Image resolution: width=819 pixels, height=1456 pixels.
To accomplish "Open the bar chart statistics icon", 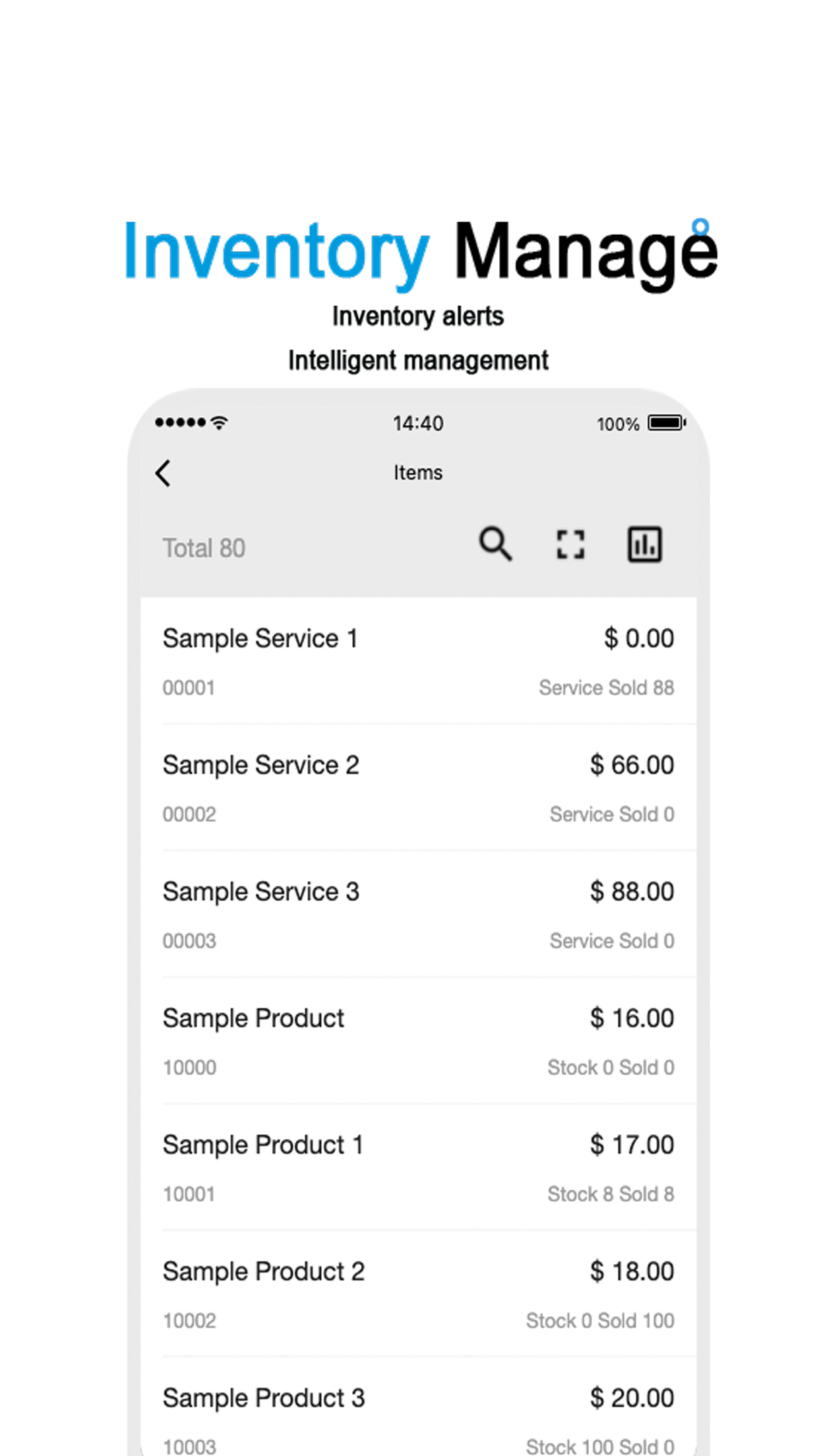I will (644, 545).
